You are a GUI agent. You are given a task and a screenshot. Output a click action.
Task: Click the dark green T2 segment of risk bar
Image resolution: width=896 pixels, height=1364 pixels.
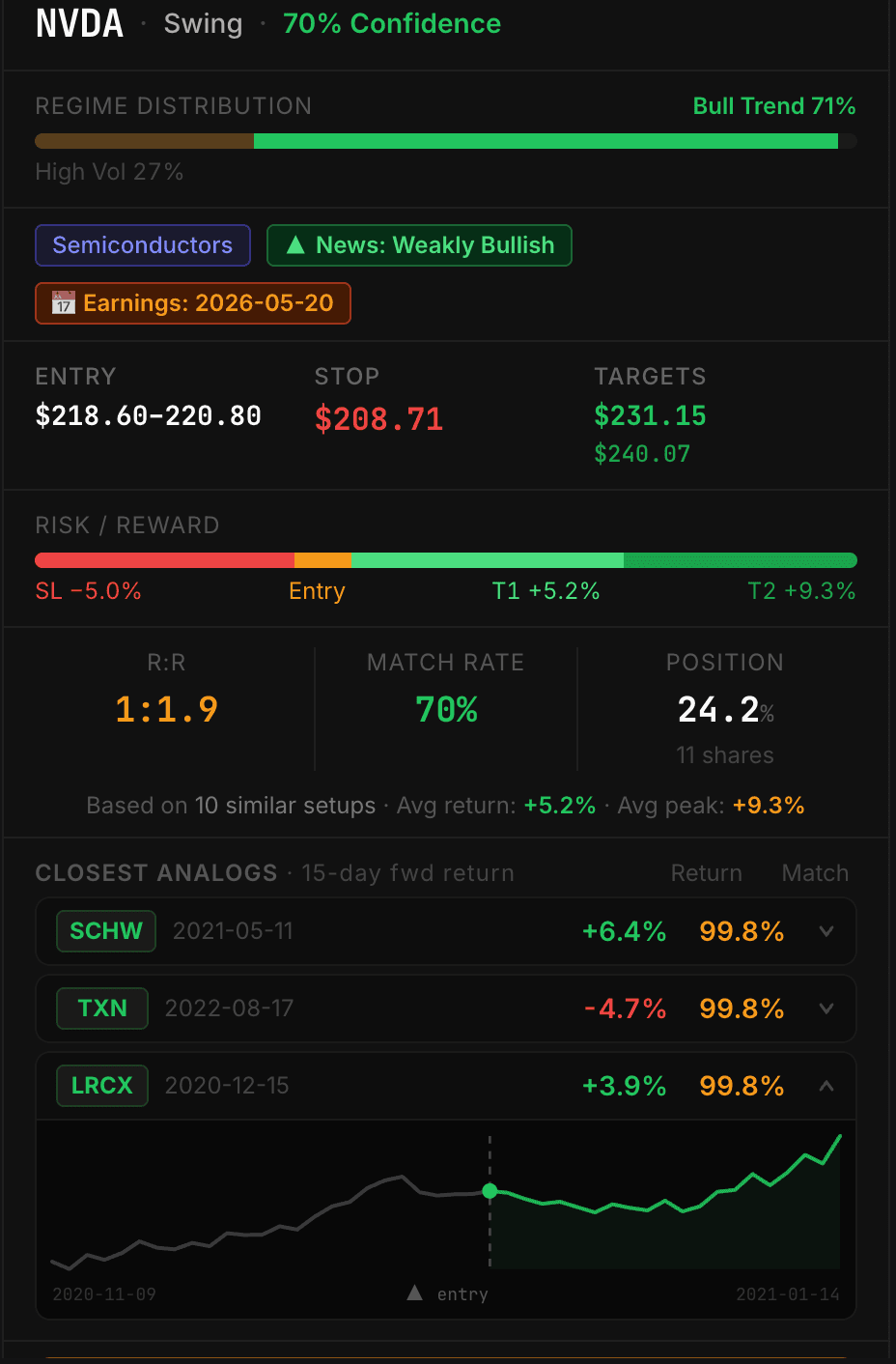point(741,560)
